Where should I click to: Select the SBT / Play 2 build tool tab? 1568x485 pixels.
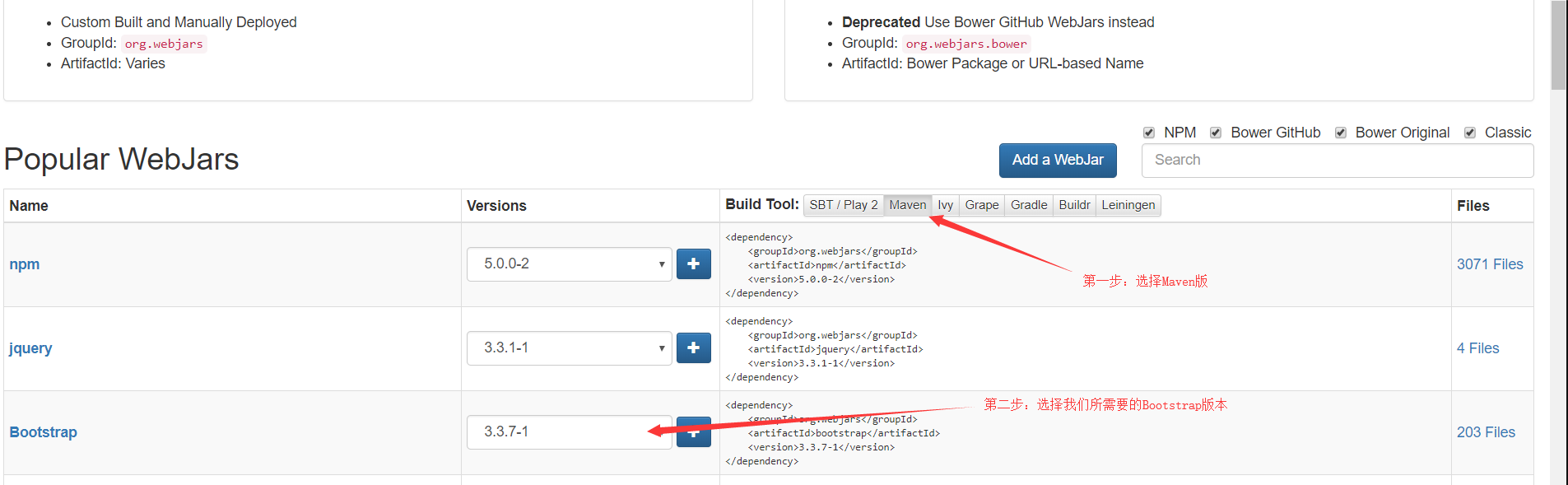point(843,205)
